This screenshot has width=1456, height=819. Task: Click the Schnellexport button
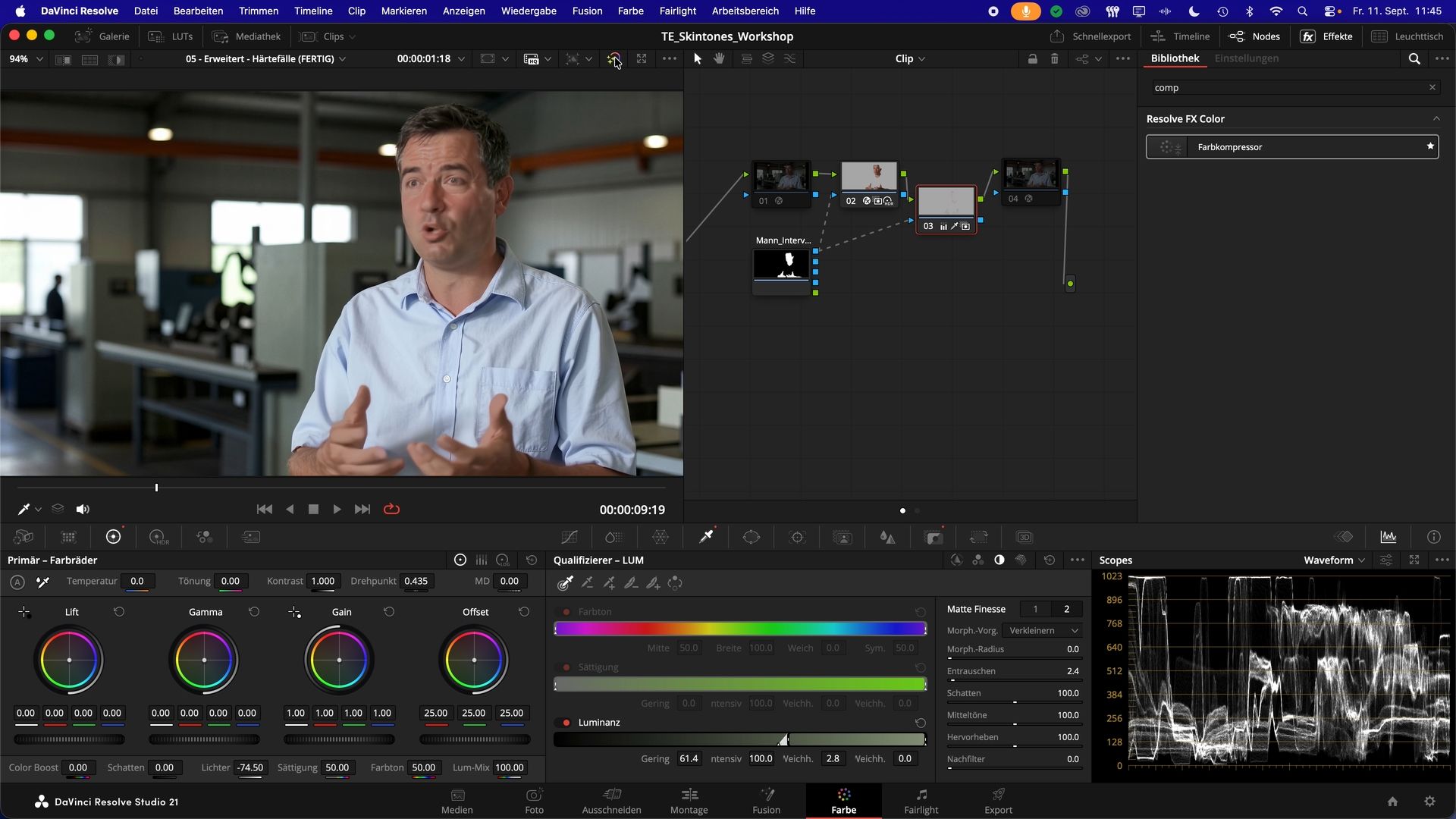(1090, 36)
